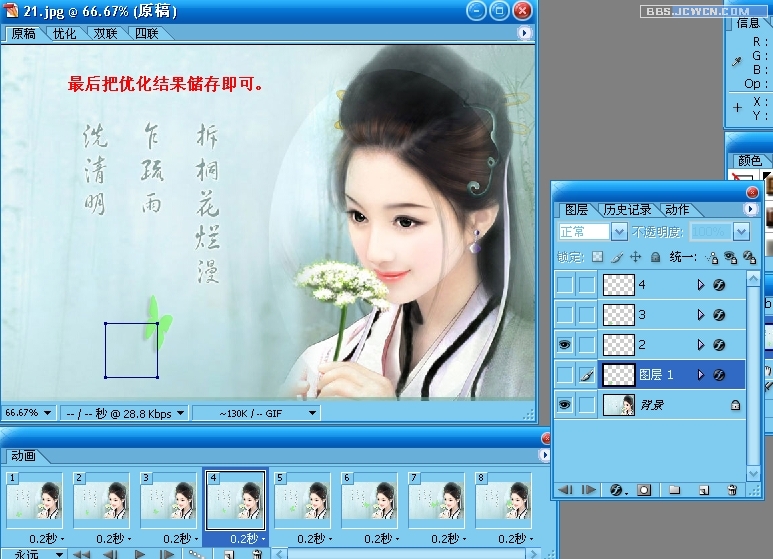The height and width of the screenshot is (559, 773).
Task: Switch to the 四联 tab
Action: (x=146, y=34)
